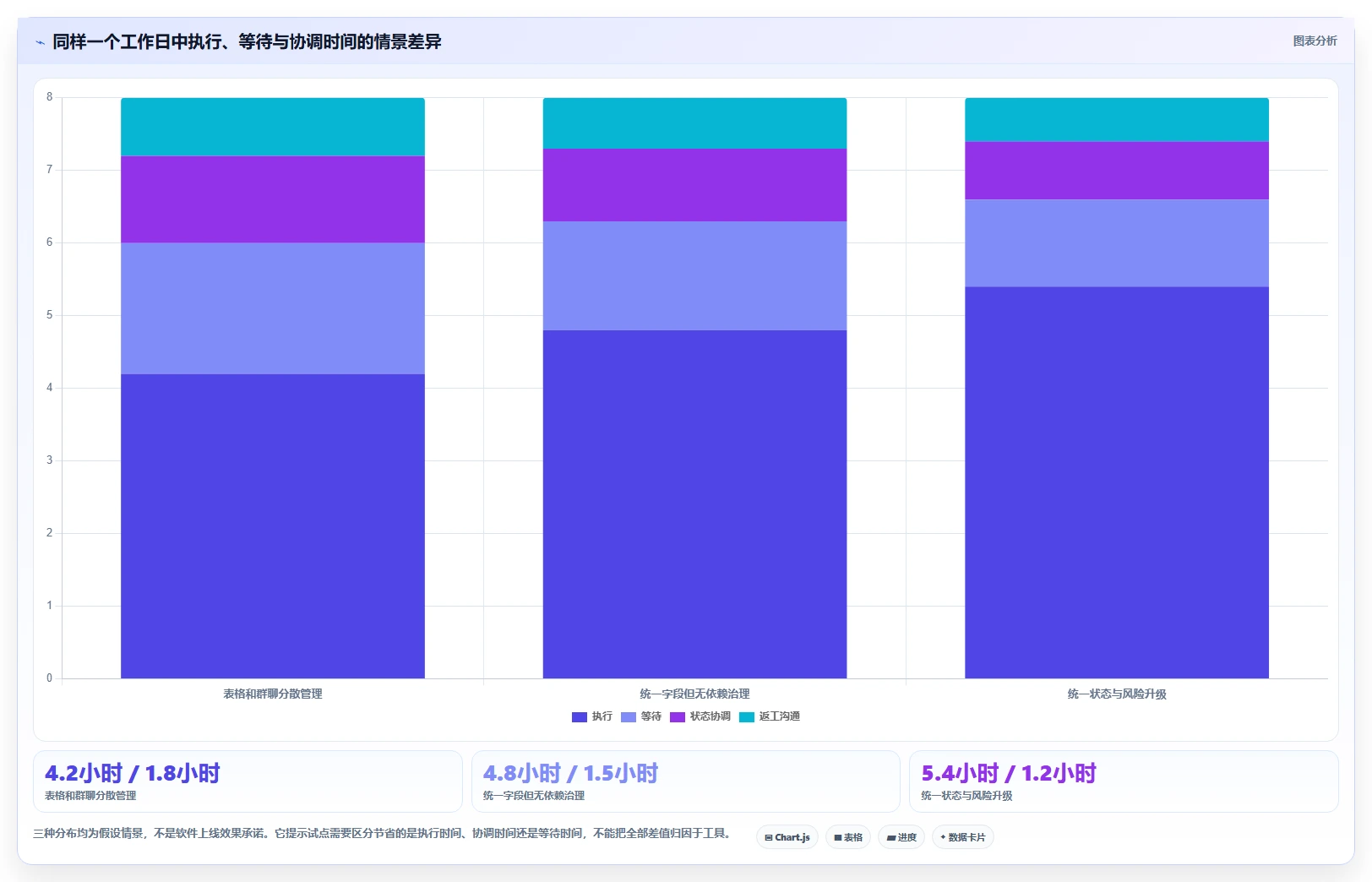Click the 返工沟通 segment of 表格和群聊分散管理 bar
This screenshot has height=882, width=1372.
(x=273, y=127)
